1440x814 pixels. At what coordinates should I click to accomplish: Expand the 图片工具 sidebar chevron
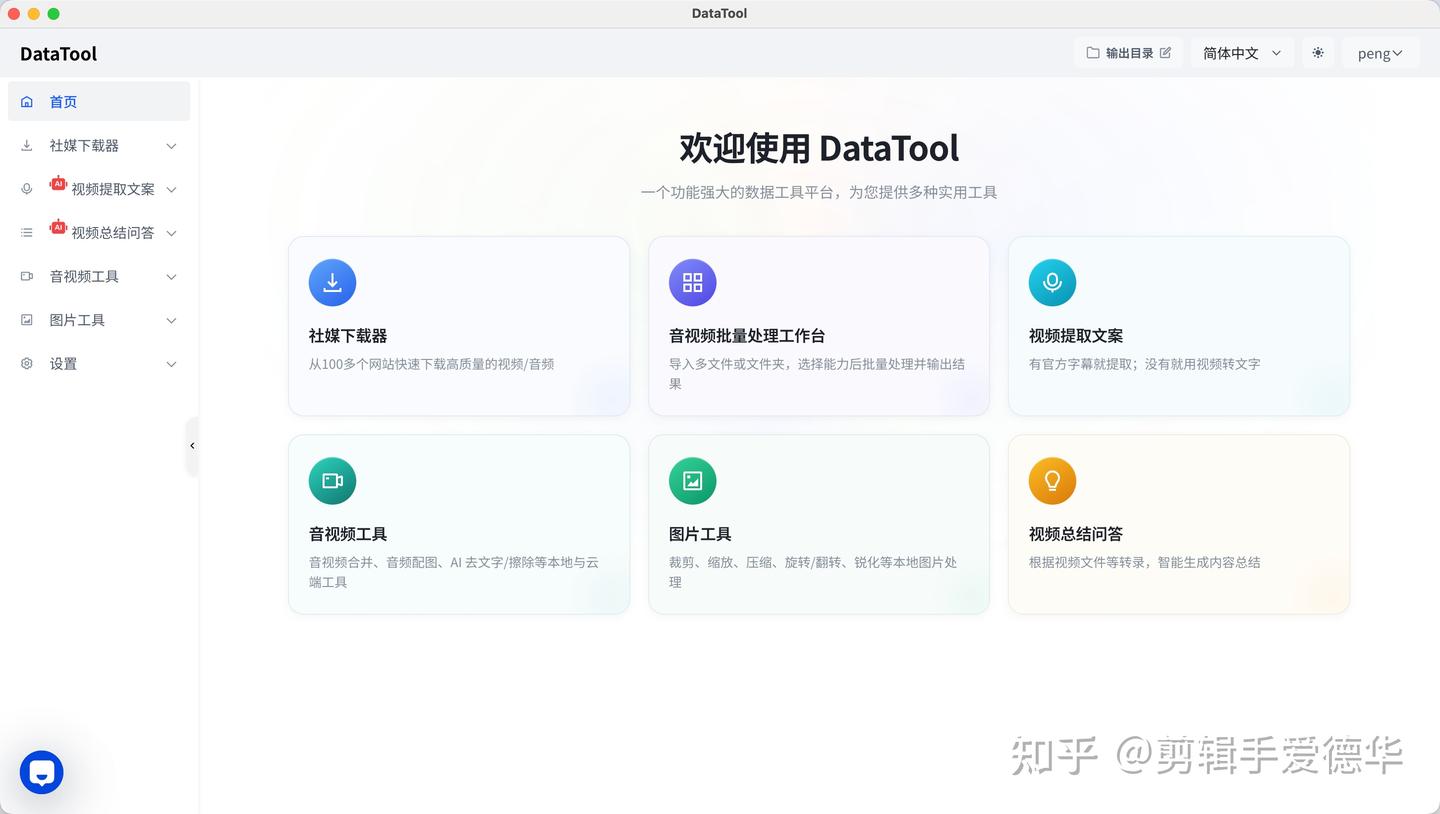click(x=171, y=320)
